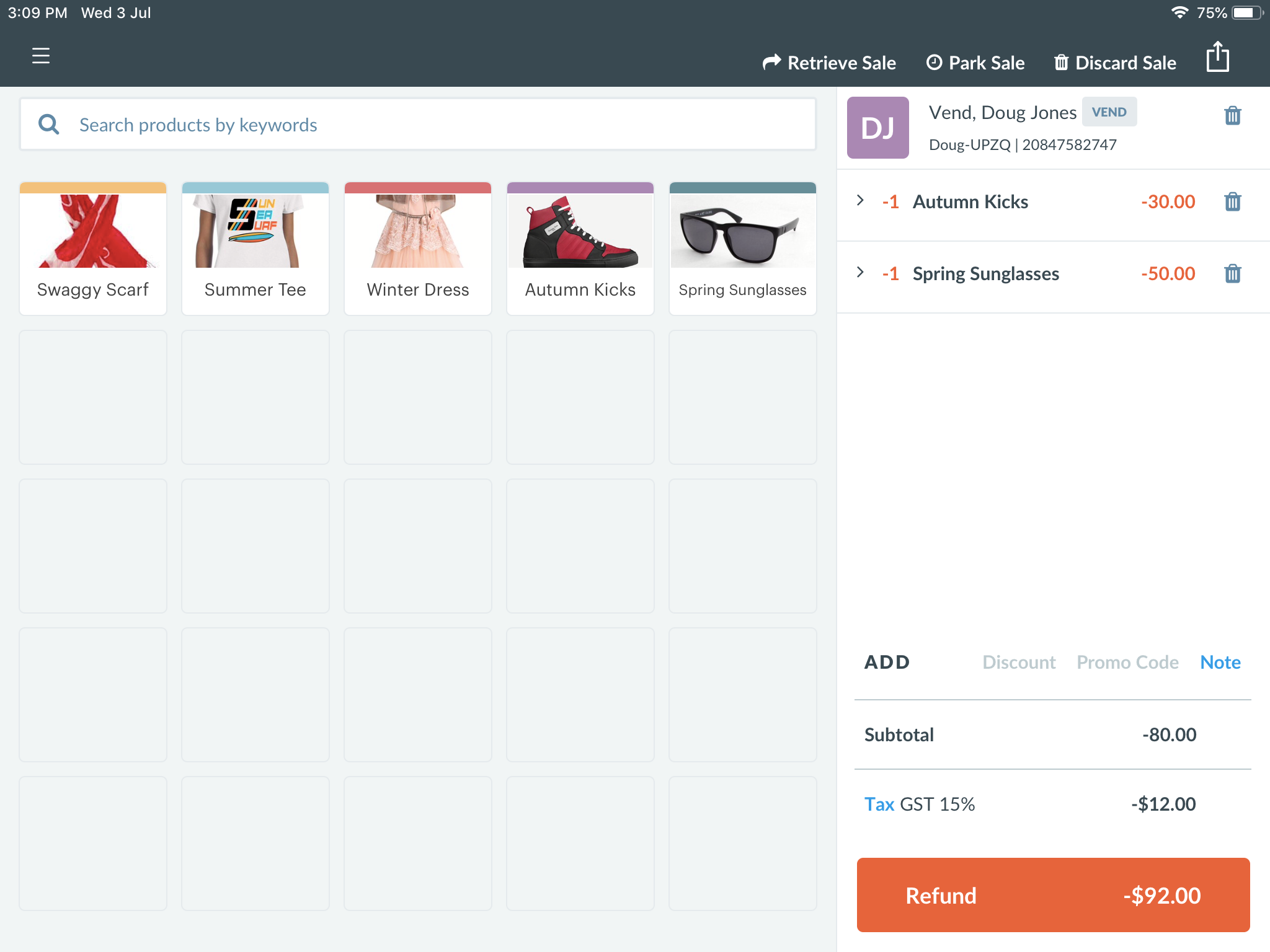This screenshot has height=952, width=1270.
Task: Remove customer Doug Jones with trash icon
Action: [1232, 115]
